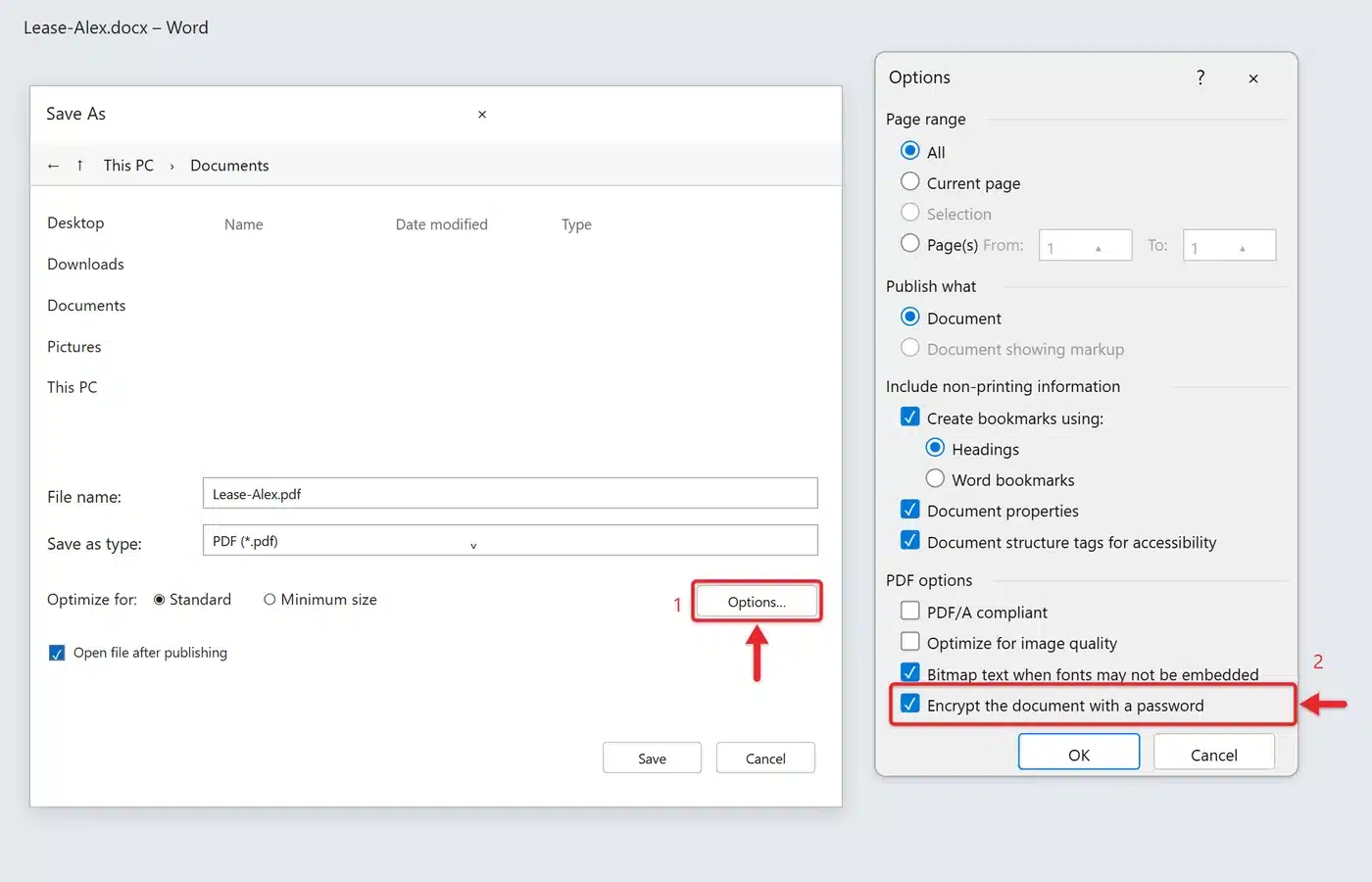Open Desktop in the navigation pane

click(75, 222)
